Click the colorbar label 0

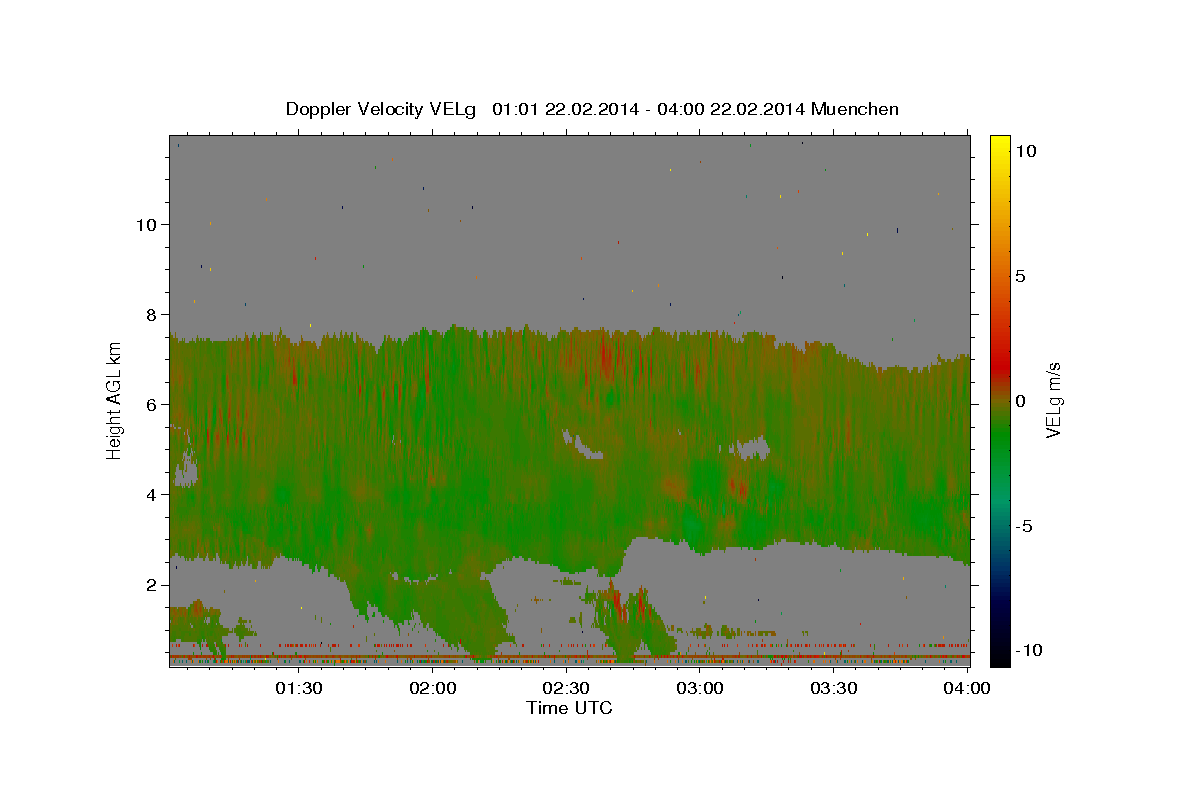[1020, 401]
